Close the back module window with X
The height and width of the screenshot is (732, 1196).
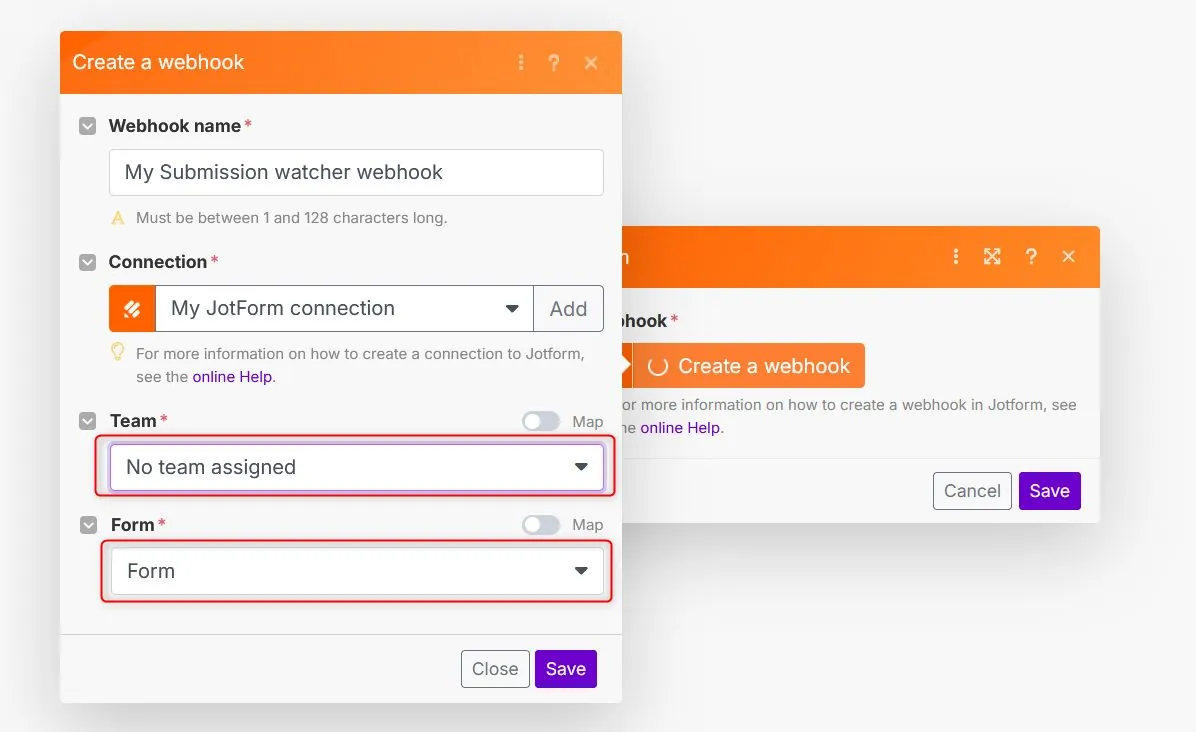tap(1069, 256)
